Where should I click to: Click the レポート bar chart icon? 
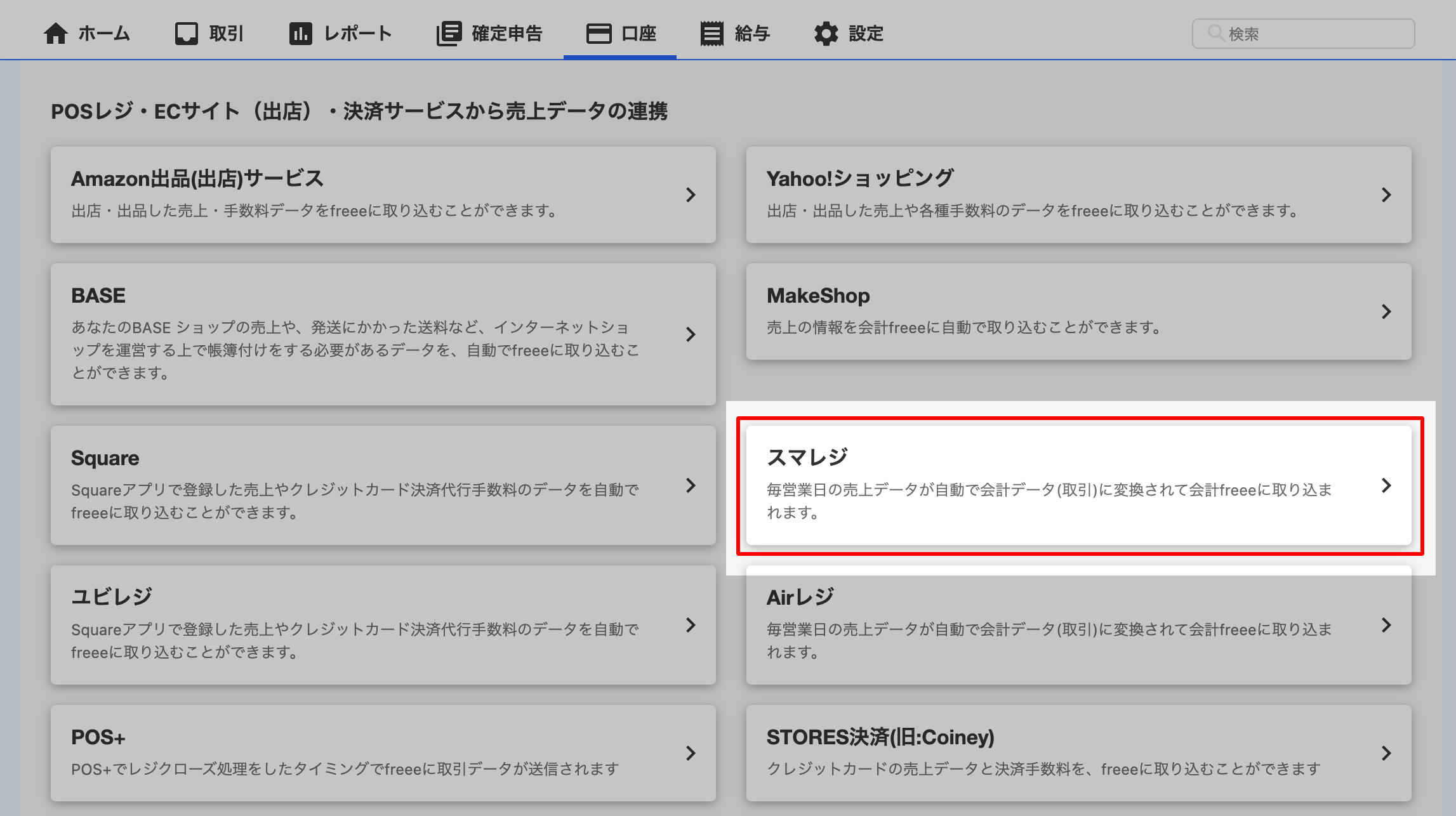[x=301, y=33]
